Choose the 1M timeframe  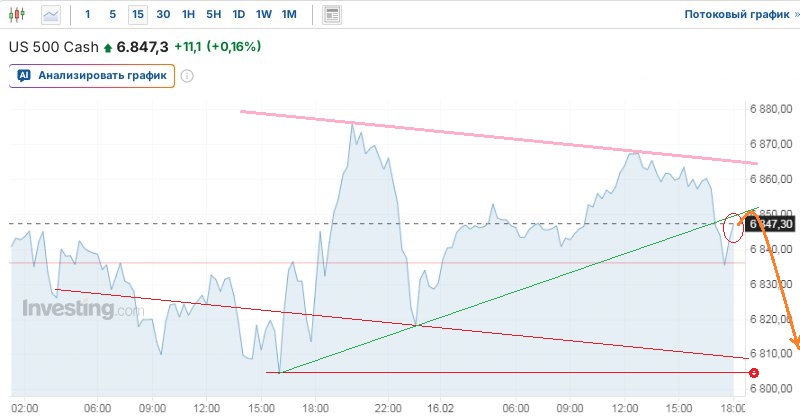288,15
